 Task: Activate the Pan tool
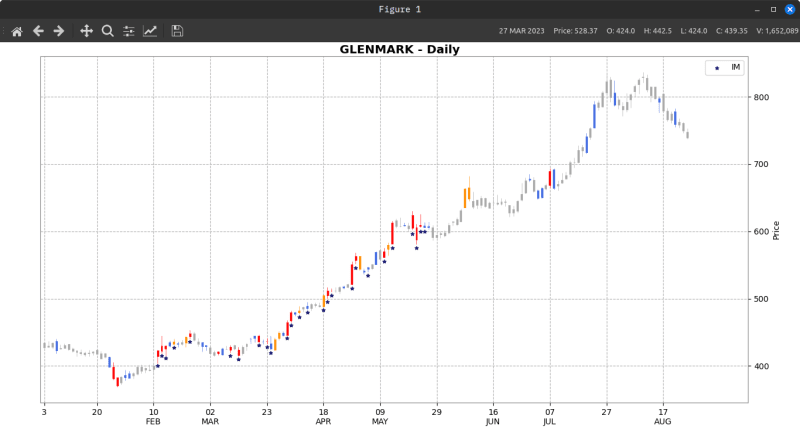click(86, 31)
